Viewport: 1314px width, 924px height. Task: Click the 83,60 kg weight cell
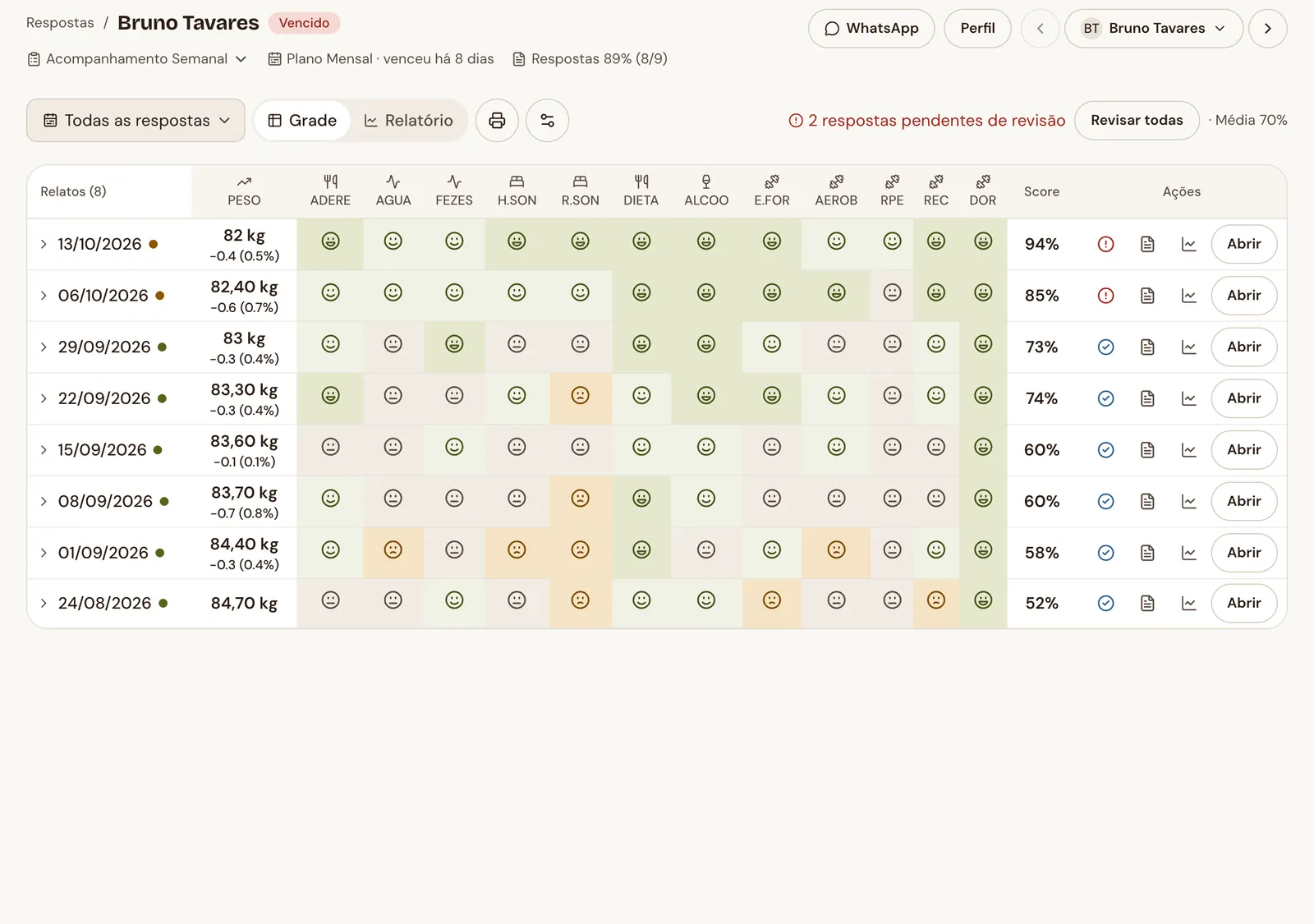[244, 450]
